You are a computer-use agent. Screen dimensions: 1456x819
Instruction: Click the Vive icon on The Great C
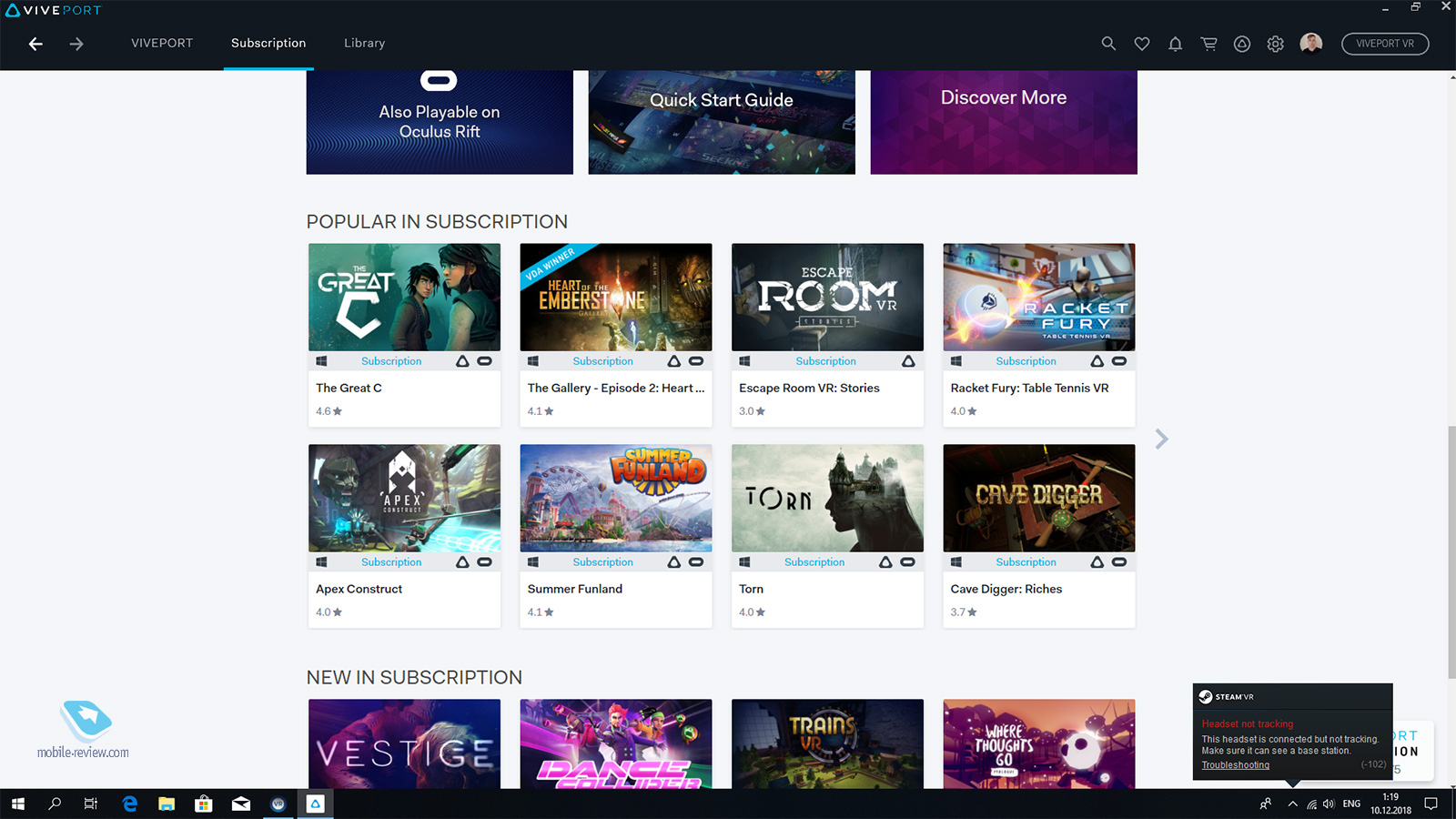(x=462, y=361)
